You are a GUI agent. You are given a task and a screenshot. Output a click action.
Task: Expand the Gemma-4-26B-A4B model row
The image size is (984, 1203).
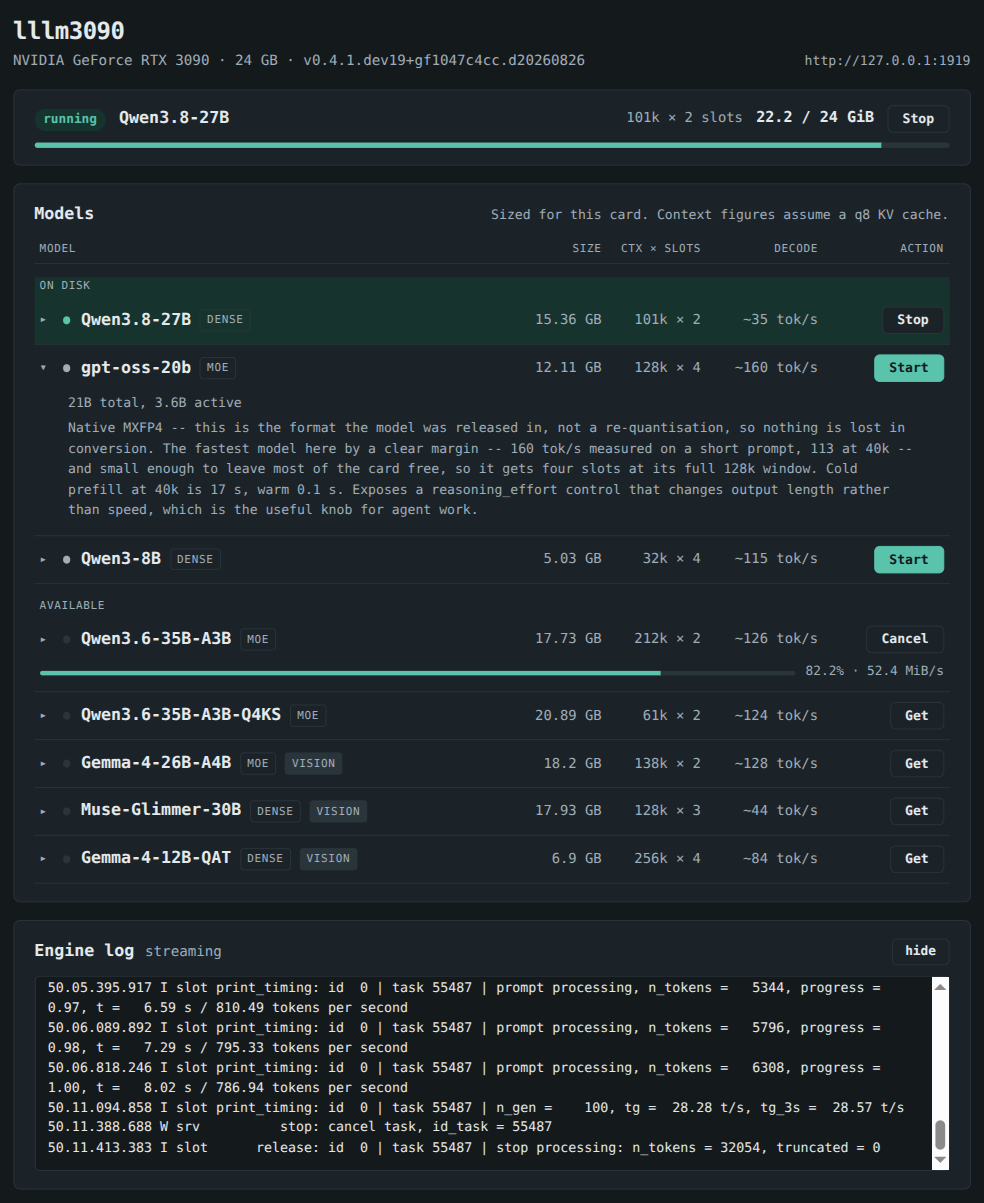43,764
